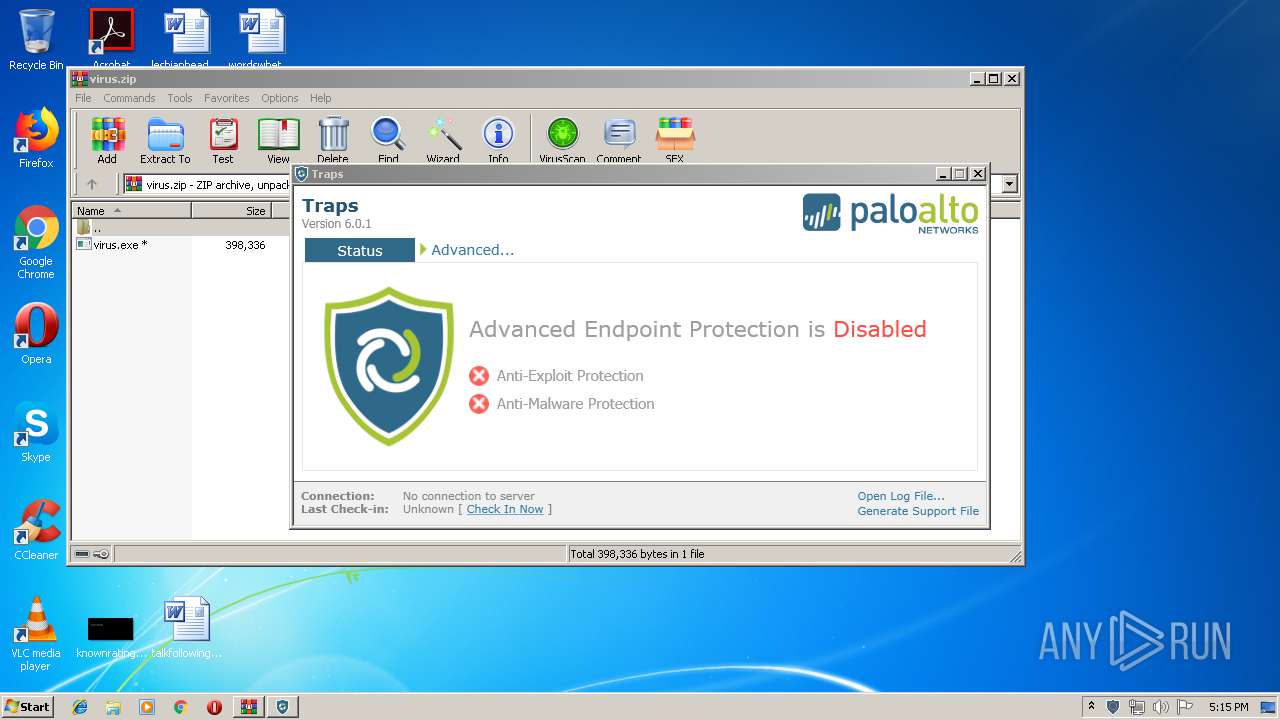Sort by the Size column header

pos(230,211)
